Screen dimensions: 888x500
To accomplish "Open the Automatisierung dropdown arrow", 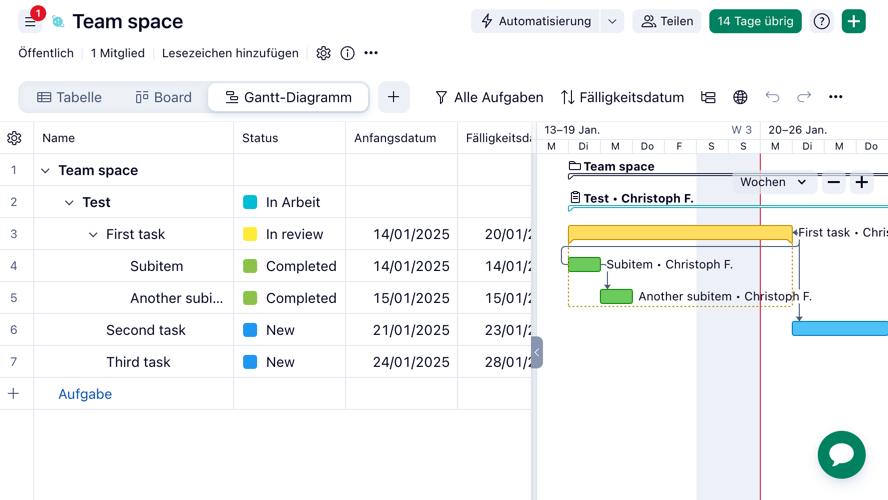I will 612,21.
